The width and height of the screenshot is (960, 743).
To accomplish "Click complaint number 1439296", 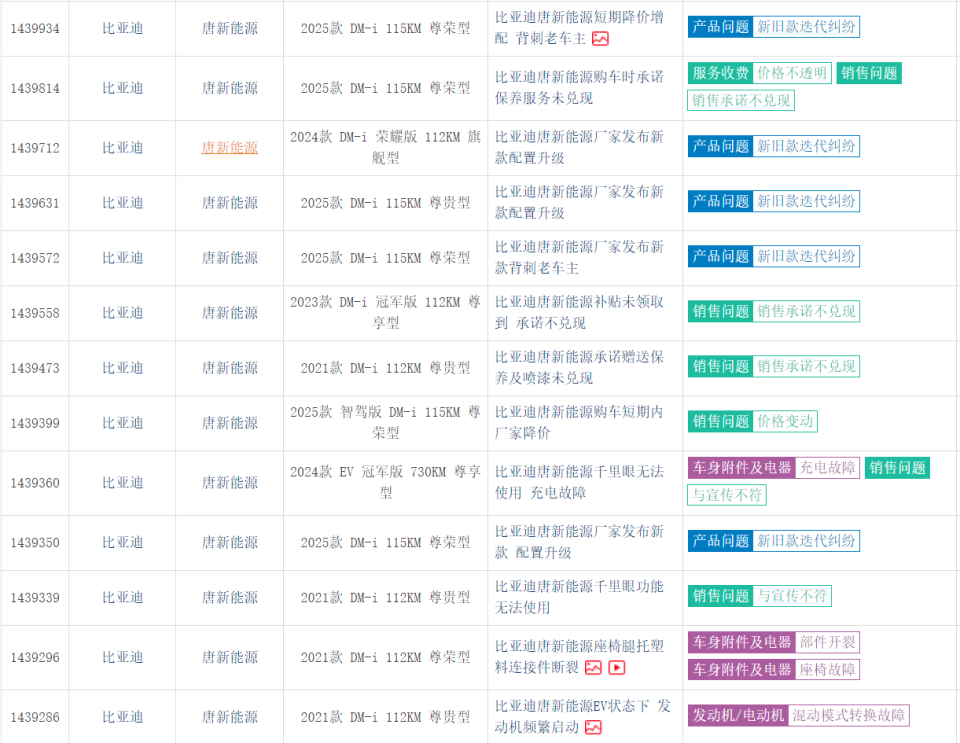I will (35, 658).
